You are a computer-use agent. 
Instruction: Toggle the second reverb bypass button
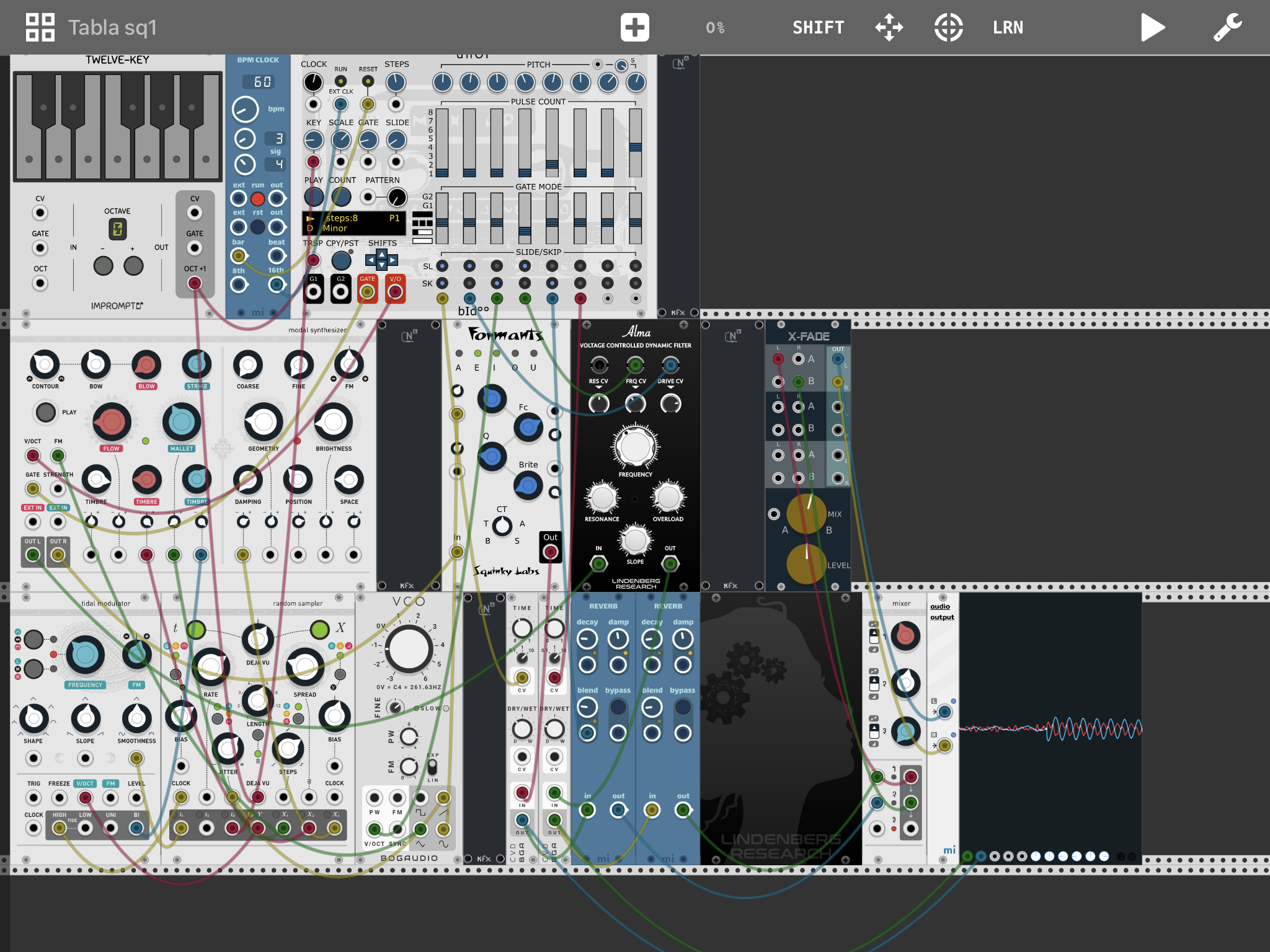[683, 707]
